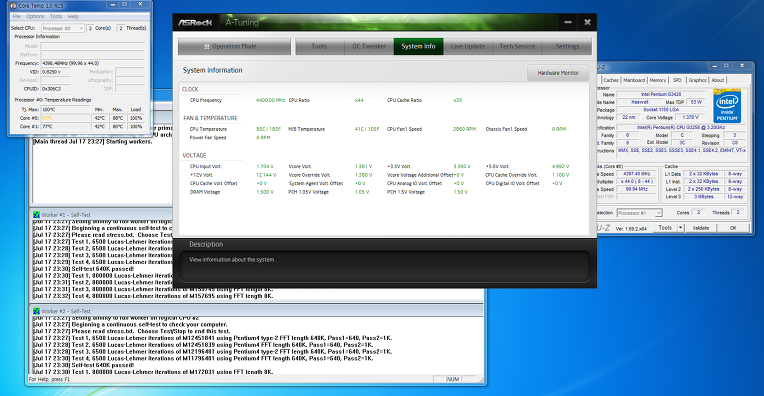Click the Worker #2 - Self-Test title bar
The width and height of the screenshot is (764, 396).
tap(257, 311)
